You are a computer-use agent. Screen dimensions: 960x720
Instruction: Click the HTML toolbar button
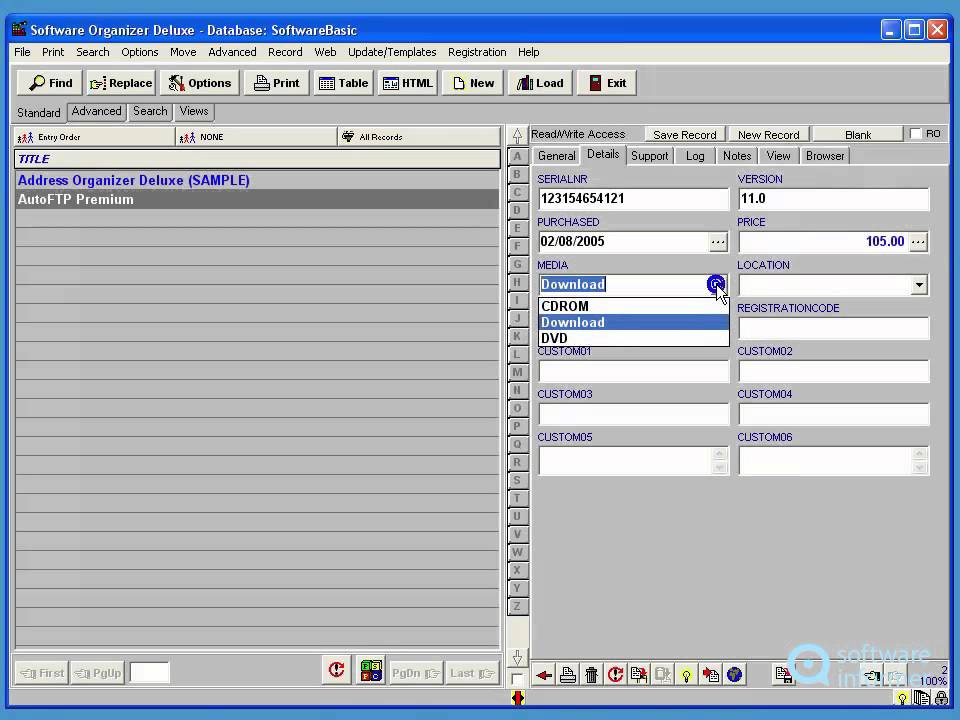(408, 83)
